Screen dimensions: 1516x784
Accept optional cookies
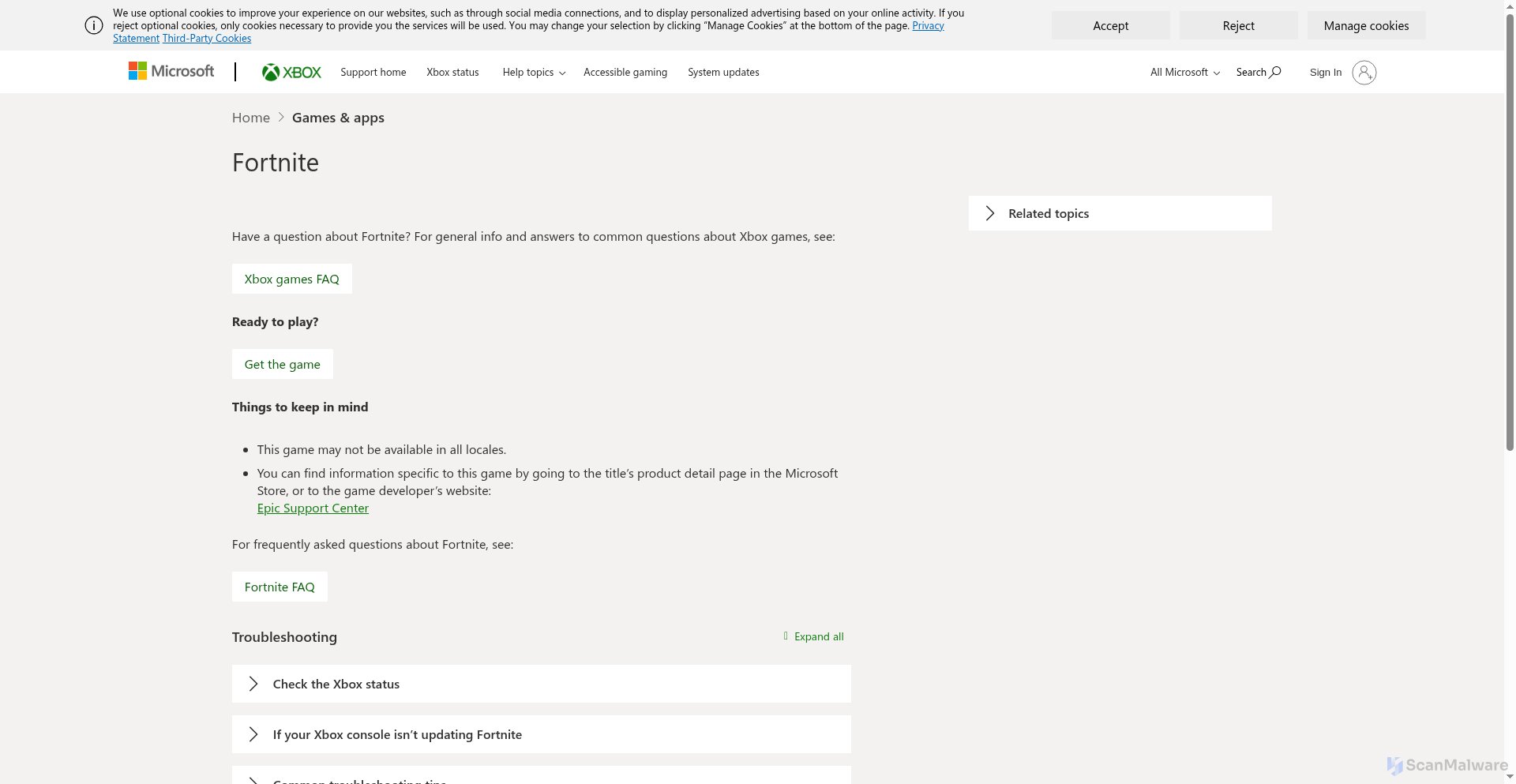[x=1110, y=25]
